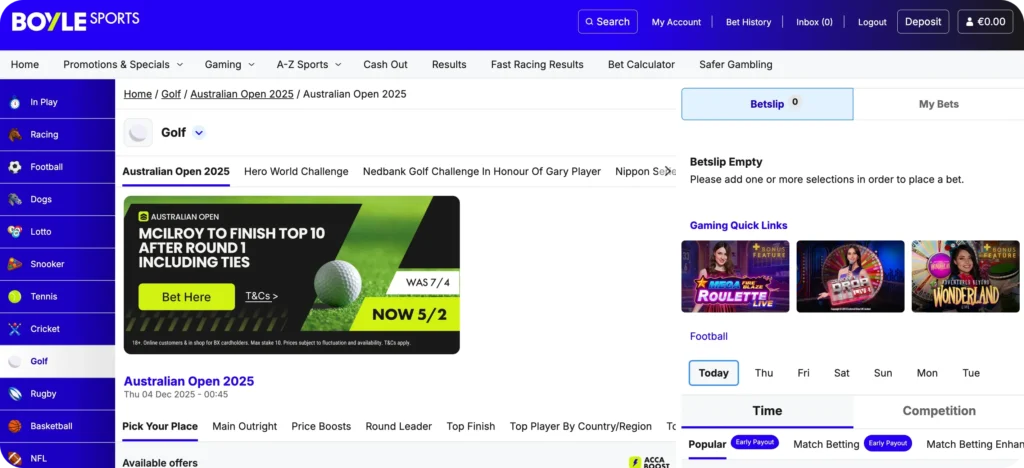The height and width of the screenshot is (468, 1024).
Task: Click Home breadcrumb link
Action: tap(138, 94)
